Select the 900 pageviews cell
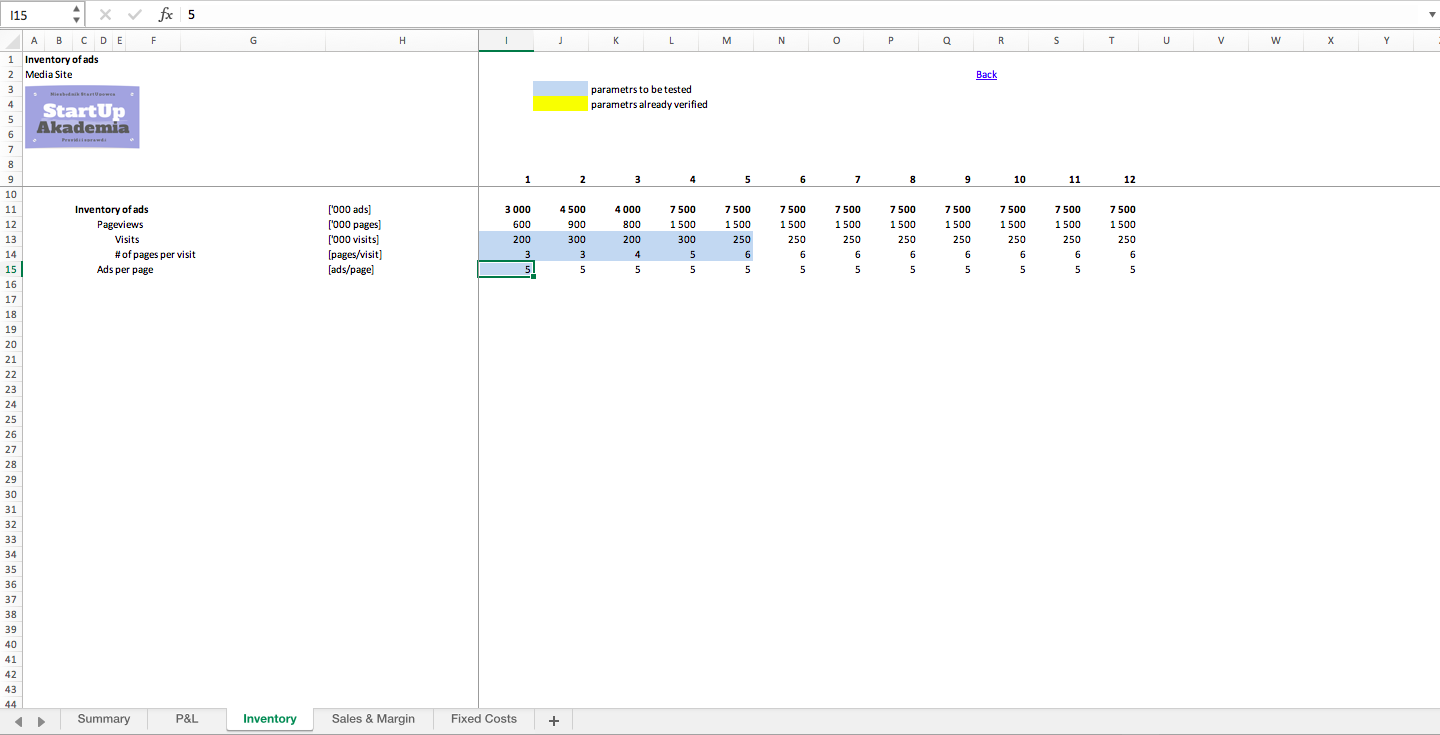This screenshot has height=735, width=1440. pyautogui.click(x=561, y=225)
